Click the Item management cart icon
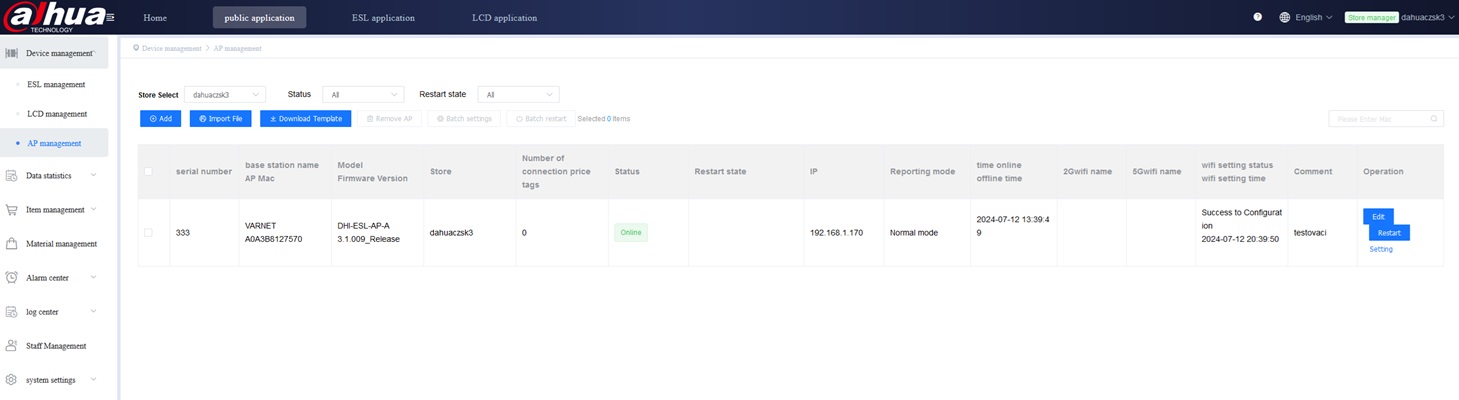Viewport: 1459px width, 400px height. 11,210
